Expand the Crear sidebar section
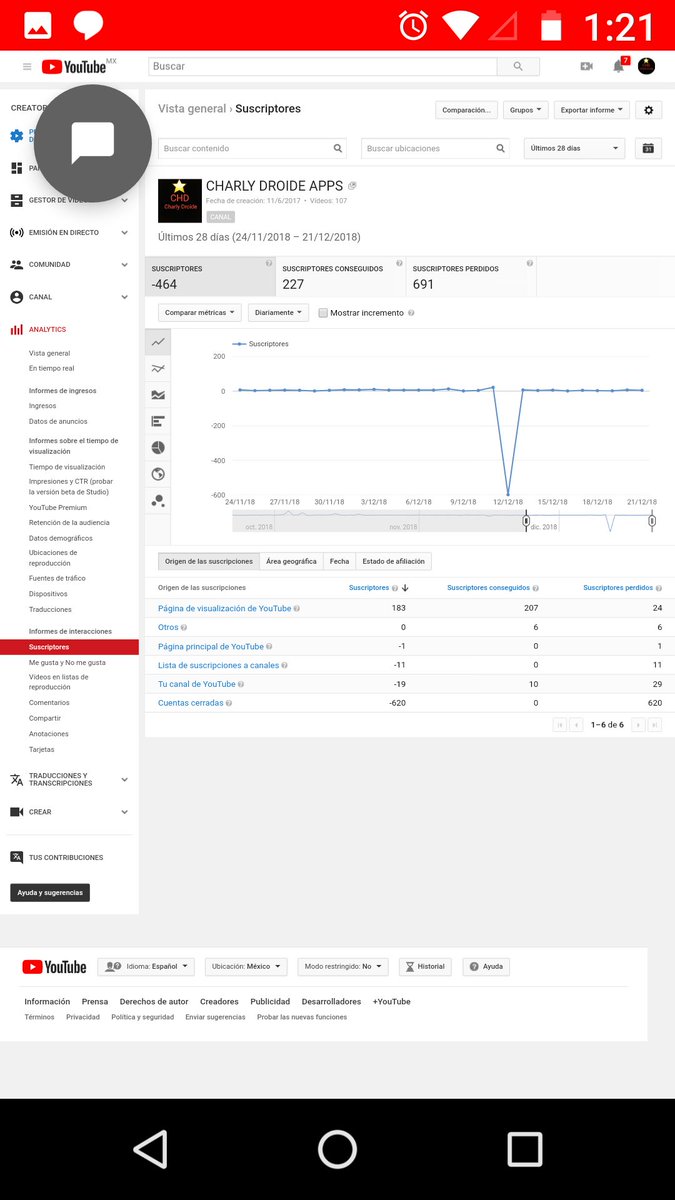 [69, 812]
